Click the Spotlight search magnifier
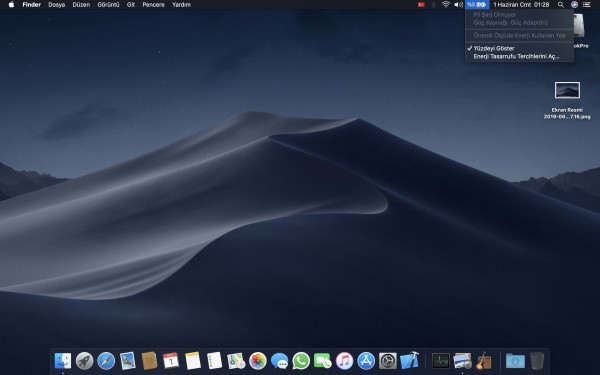Image resolution: width=600 pixels, height=375 pixels. click(x=561, y=5)
